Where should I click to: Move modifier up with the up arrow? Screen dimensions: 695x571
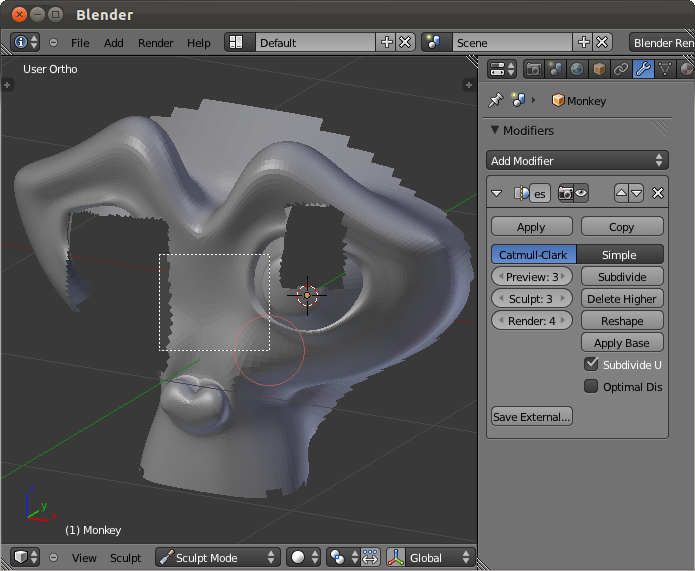coord(621,193)
